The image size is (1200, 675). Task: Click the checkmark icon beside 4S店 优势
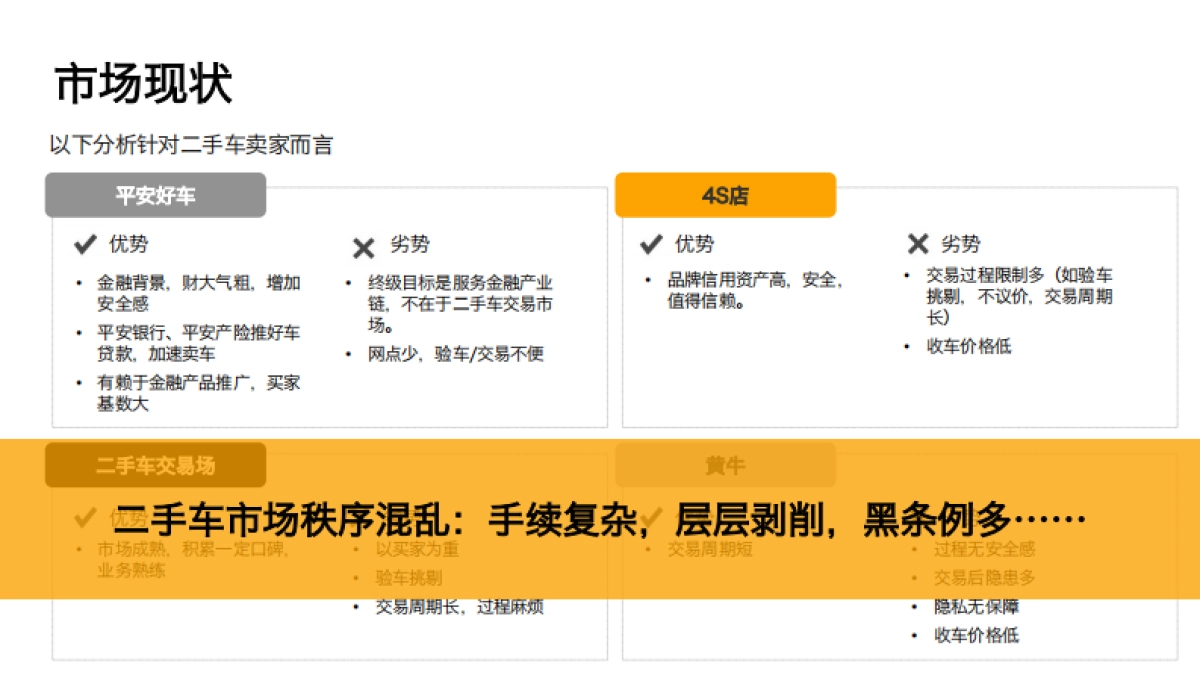coord(652,243)
